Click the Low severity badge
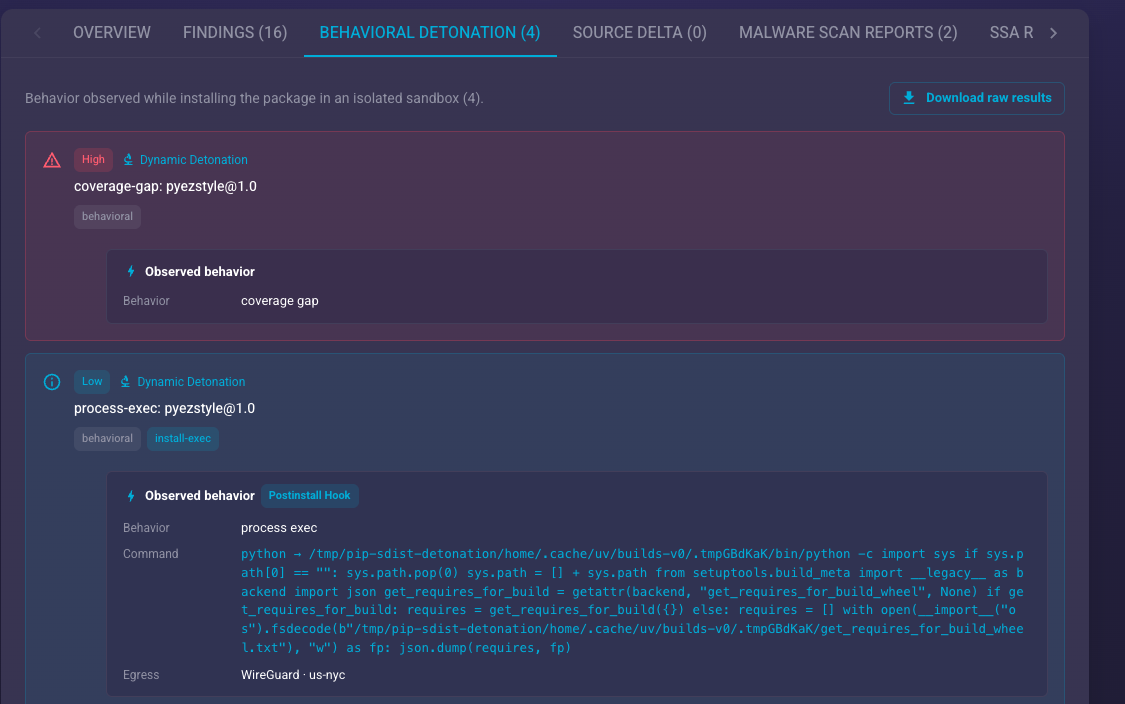Screen dimensions: 1125x704 point(92,382)
